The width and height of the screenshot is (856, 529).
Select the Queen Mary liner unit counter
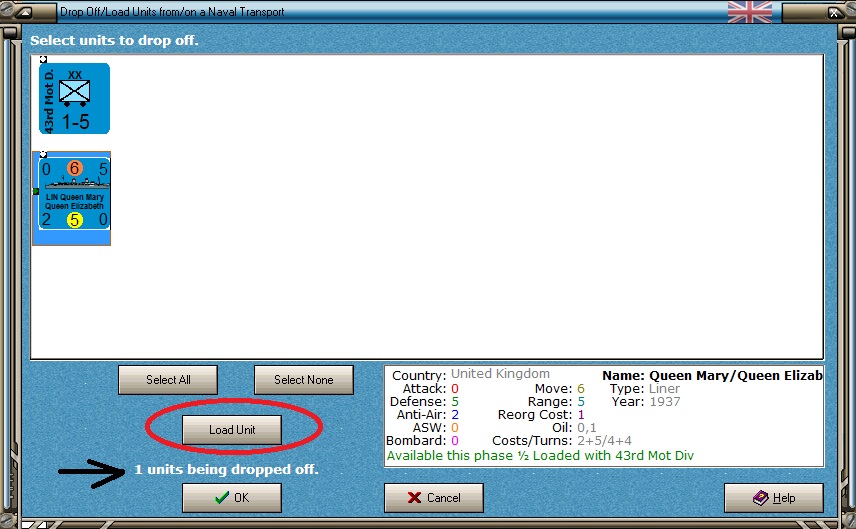coord(74,194)
